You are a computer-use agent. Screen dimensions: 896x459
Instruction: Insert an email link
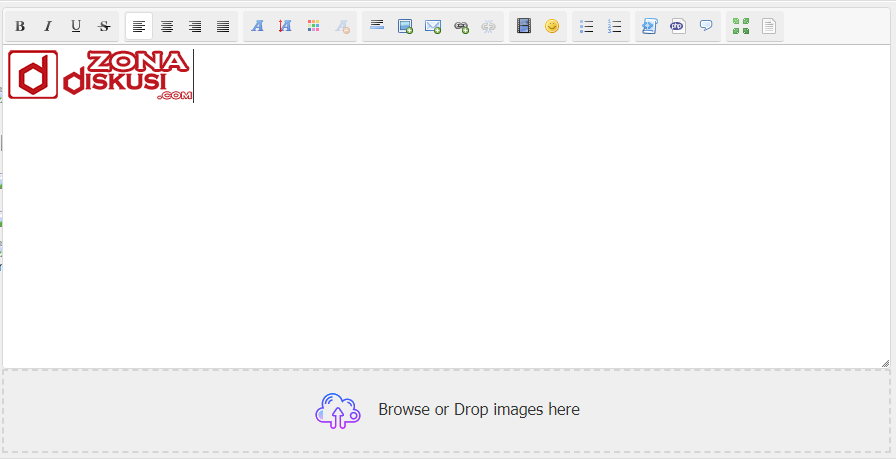click(433, 26)
